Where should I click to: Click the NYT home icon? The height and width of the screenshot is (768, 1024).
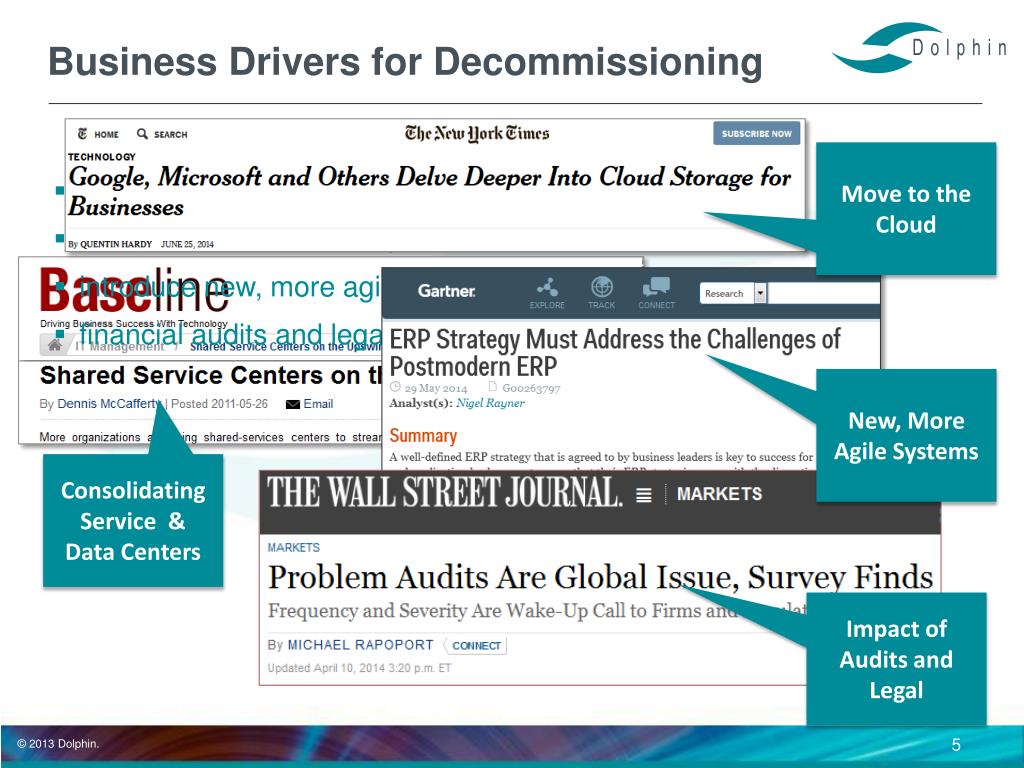click(x=82, y=134)
